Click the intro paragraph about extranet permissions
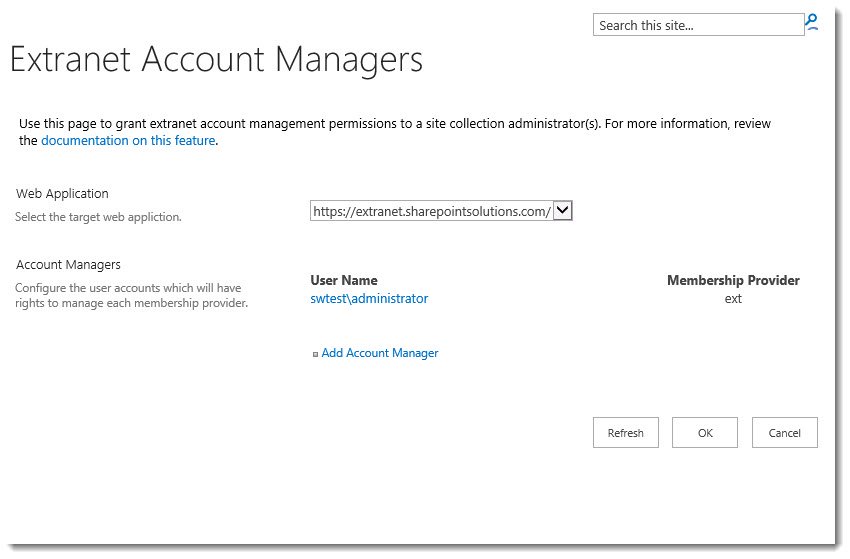The height and width of the screenshot is (559, 850). click(x=395, y=132)
